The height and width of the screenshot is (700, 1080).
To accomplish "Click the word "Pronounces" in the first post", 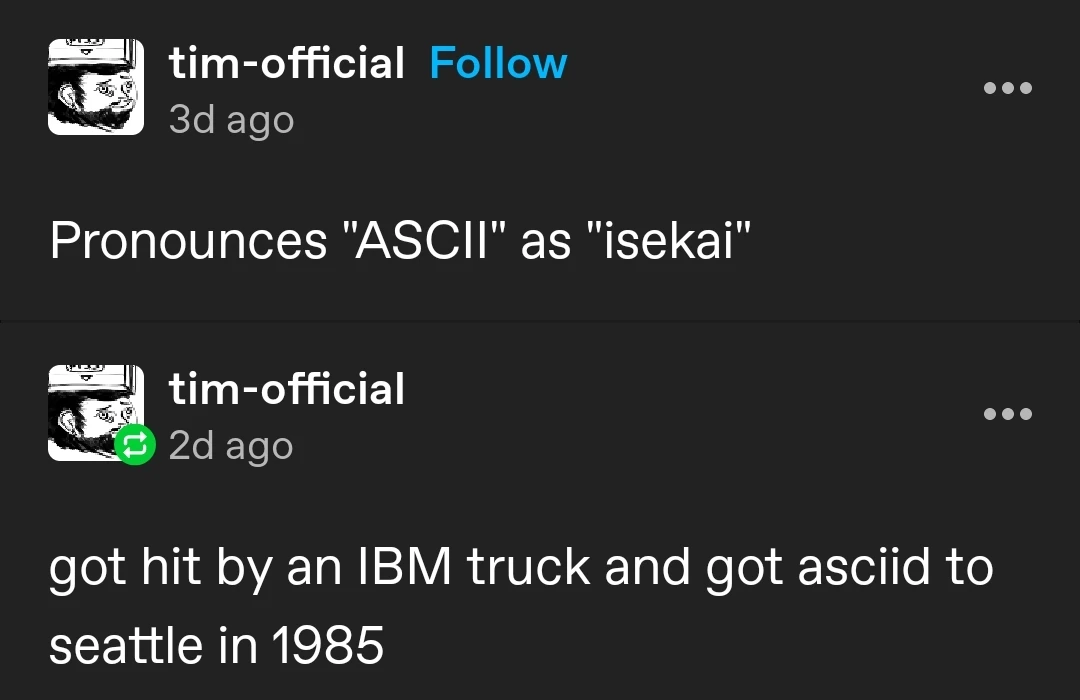I will (x=188, y=242).
